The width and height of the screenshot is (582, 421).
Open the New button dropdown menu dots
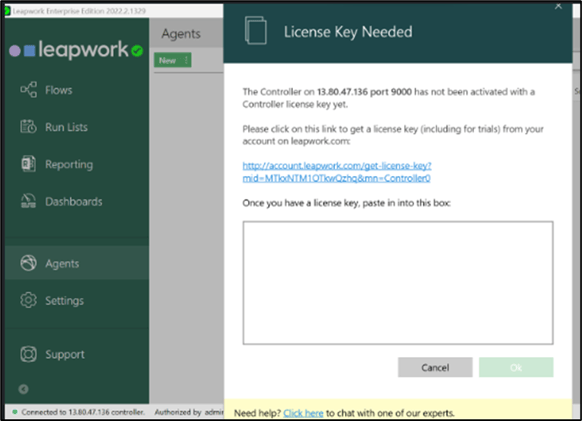click(186, 60)
